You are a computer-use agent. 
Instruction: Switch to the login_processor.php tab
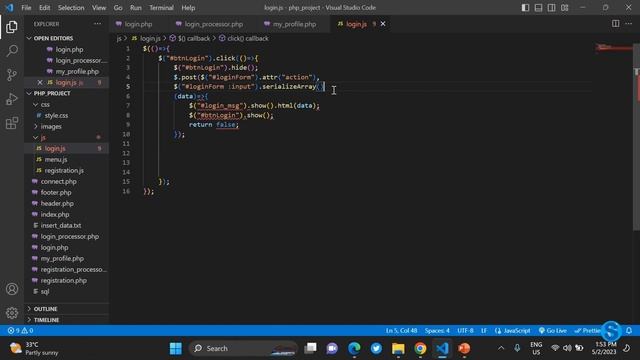pyautogui.click(x=213, y=24)
